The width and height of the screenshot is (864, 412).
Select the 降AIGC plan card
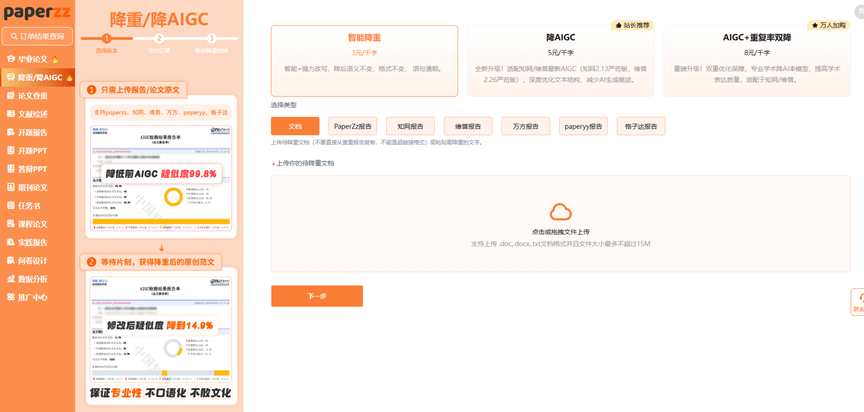click(x=560, y=61)
